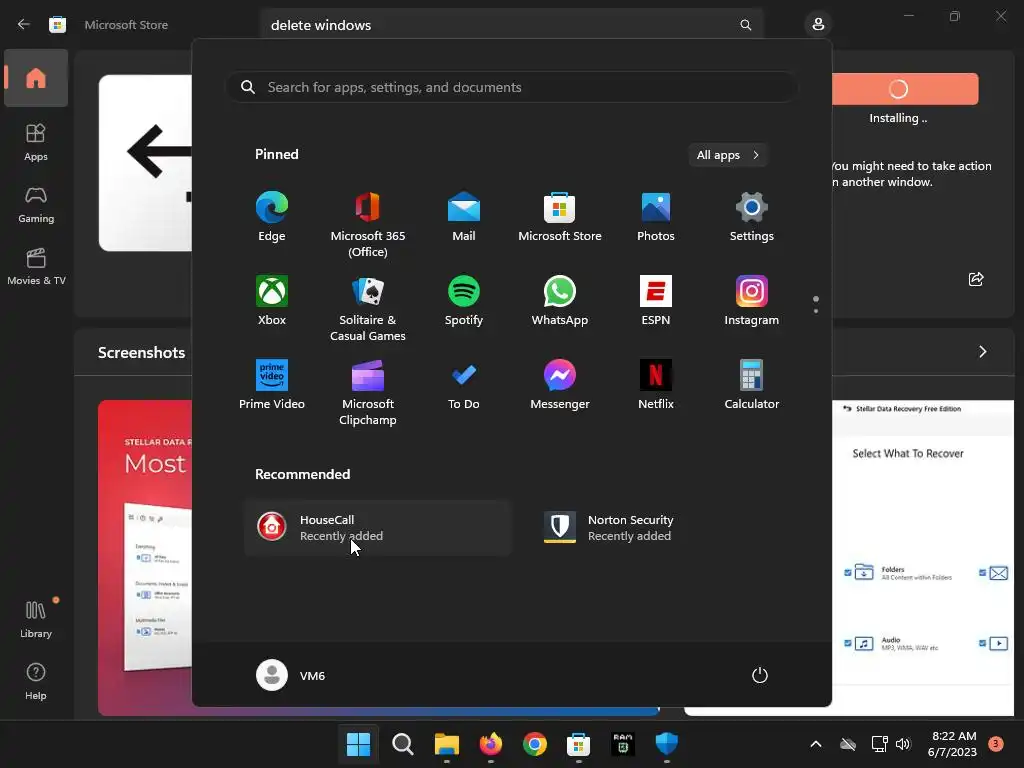Open taskbar Search

tap(403, 744)
